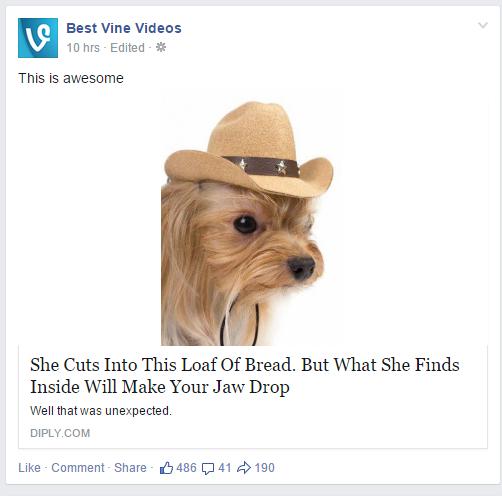Follow the DIPLY.COM source link
This screenshot has height=496, width=502.
point(60,433)
